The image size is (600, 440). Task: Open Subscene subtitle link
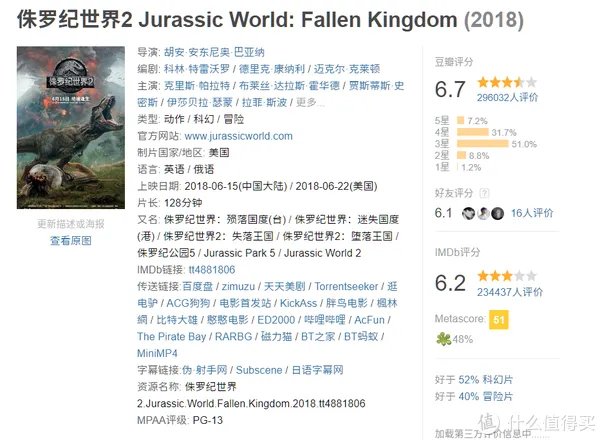pyautogui.click(x=259, y=369)
